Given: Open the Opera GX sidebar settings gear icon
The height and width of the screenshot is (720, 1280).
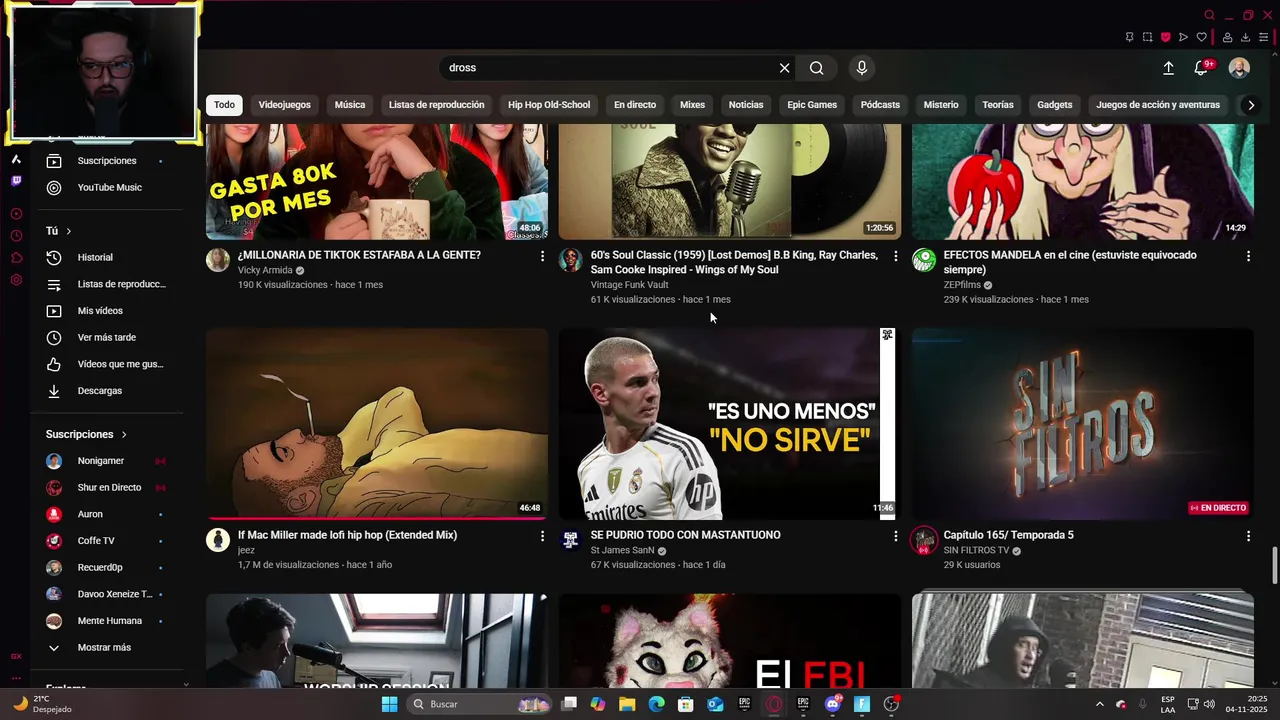Looking at the screenshot, I should 16,280.
